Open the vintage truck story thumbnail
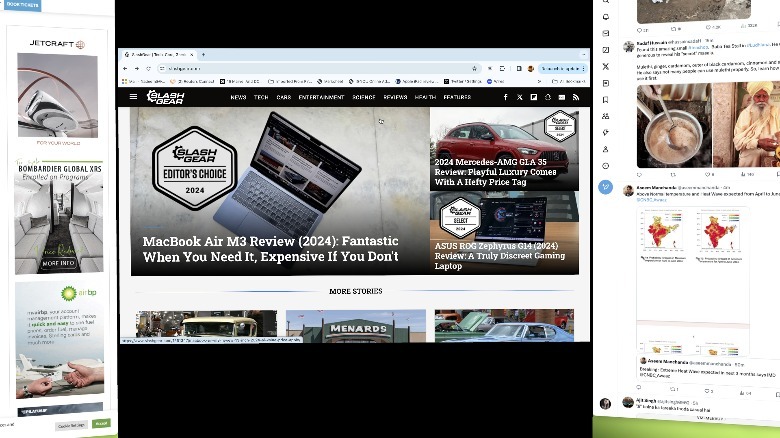The height and width of the screenshot is (438, 780). (x=206, y=325)
